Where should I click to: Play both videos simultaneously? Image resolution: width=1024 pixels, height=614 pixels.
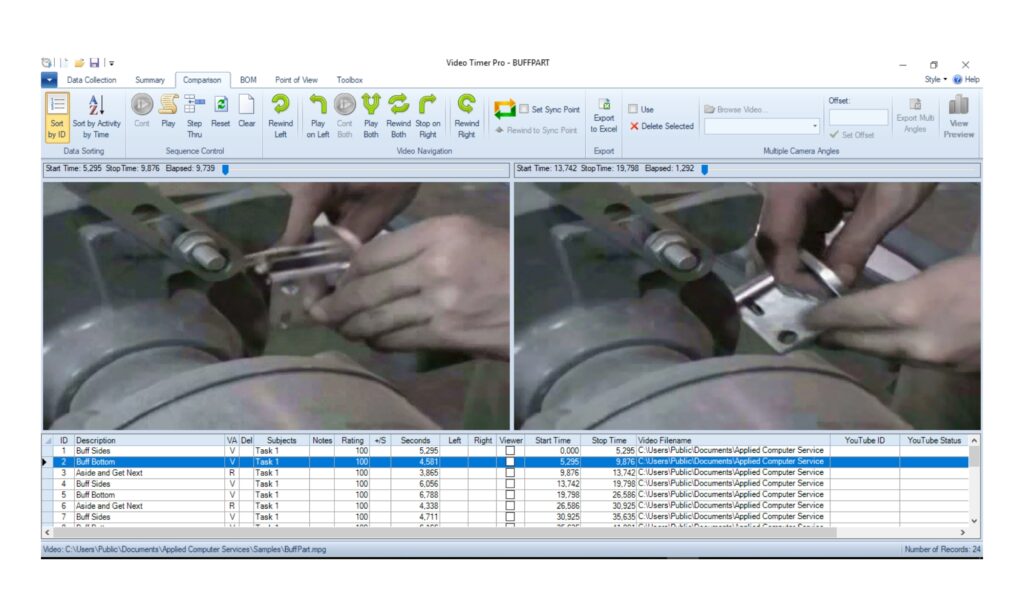pyautogui.click(x=371, y=115)
